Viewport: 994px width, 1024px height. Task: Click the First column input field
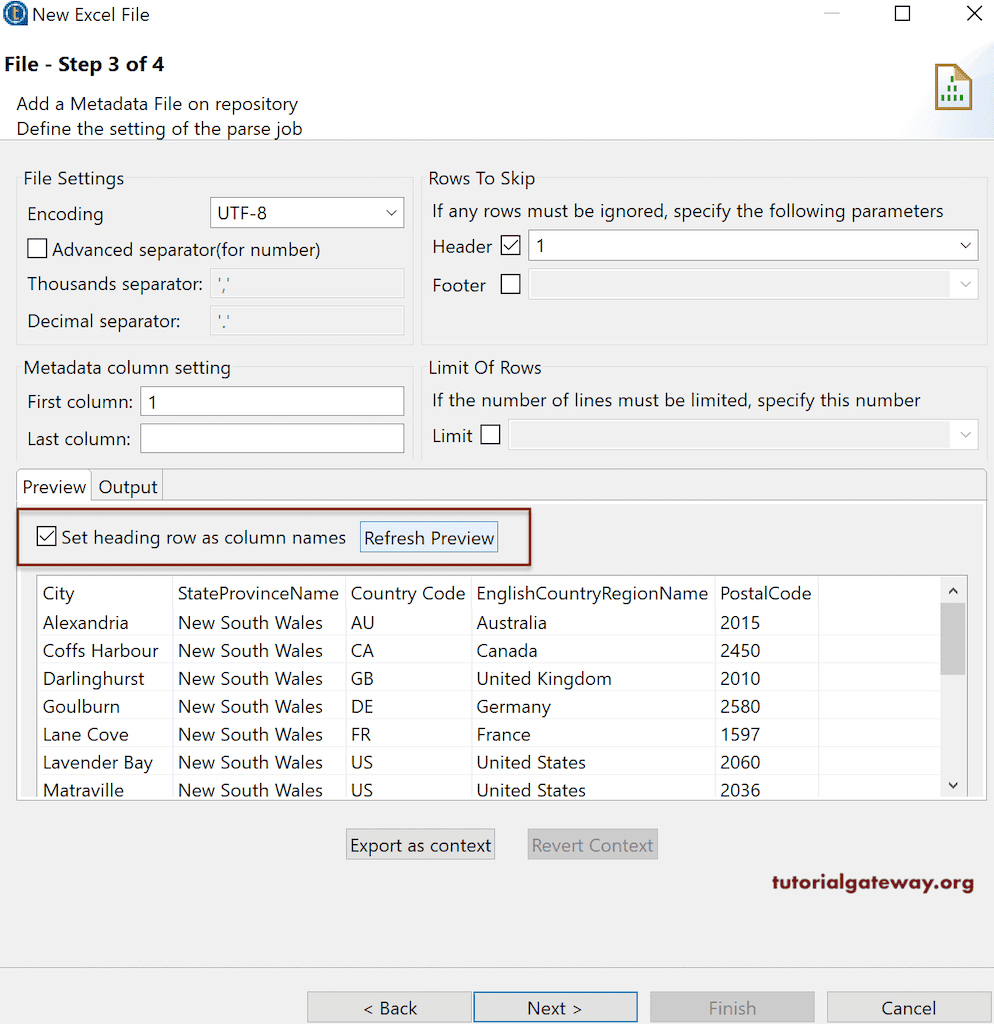pyautogui.click(x=271, y=401)
